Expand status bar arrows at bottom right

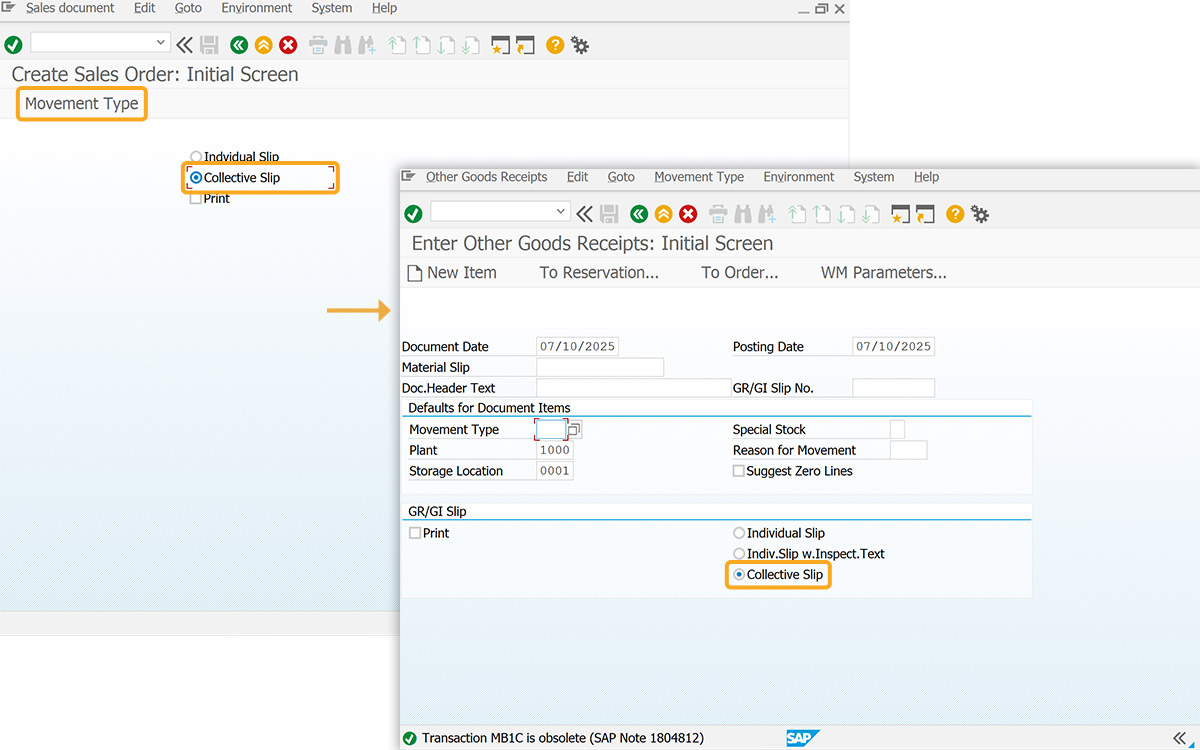point(1181,739)
